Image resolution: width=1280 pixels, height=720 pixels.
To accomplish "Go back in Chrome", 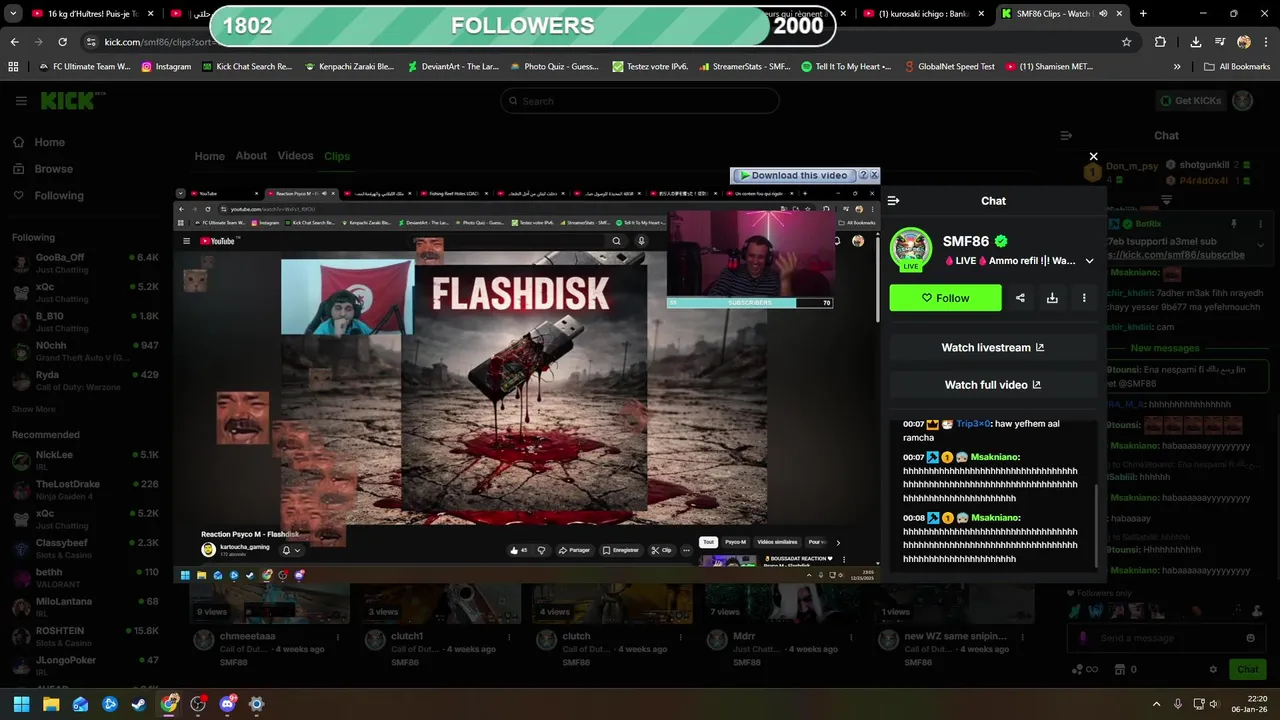I will 14,42.
